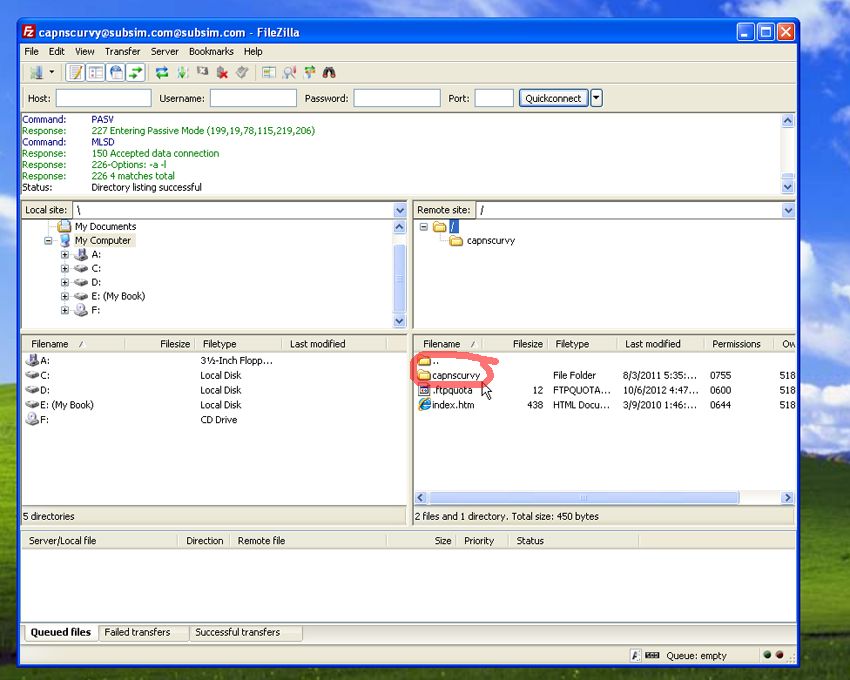The height and width of the screenshot is (680, 850).
Task: Open the Server menu
Action: click(x=164, y=52)
